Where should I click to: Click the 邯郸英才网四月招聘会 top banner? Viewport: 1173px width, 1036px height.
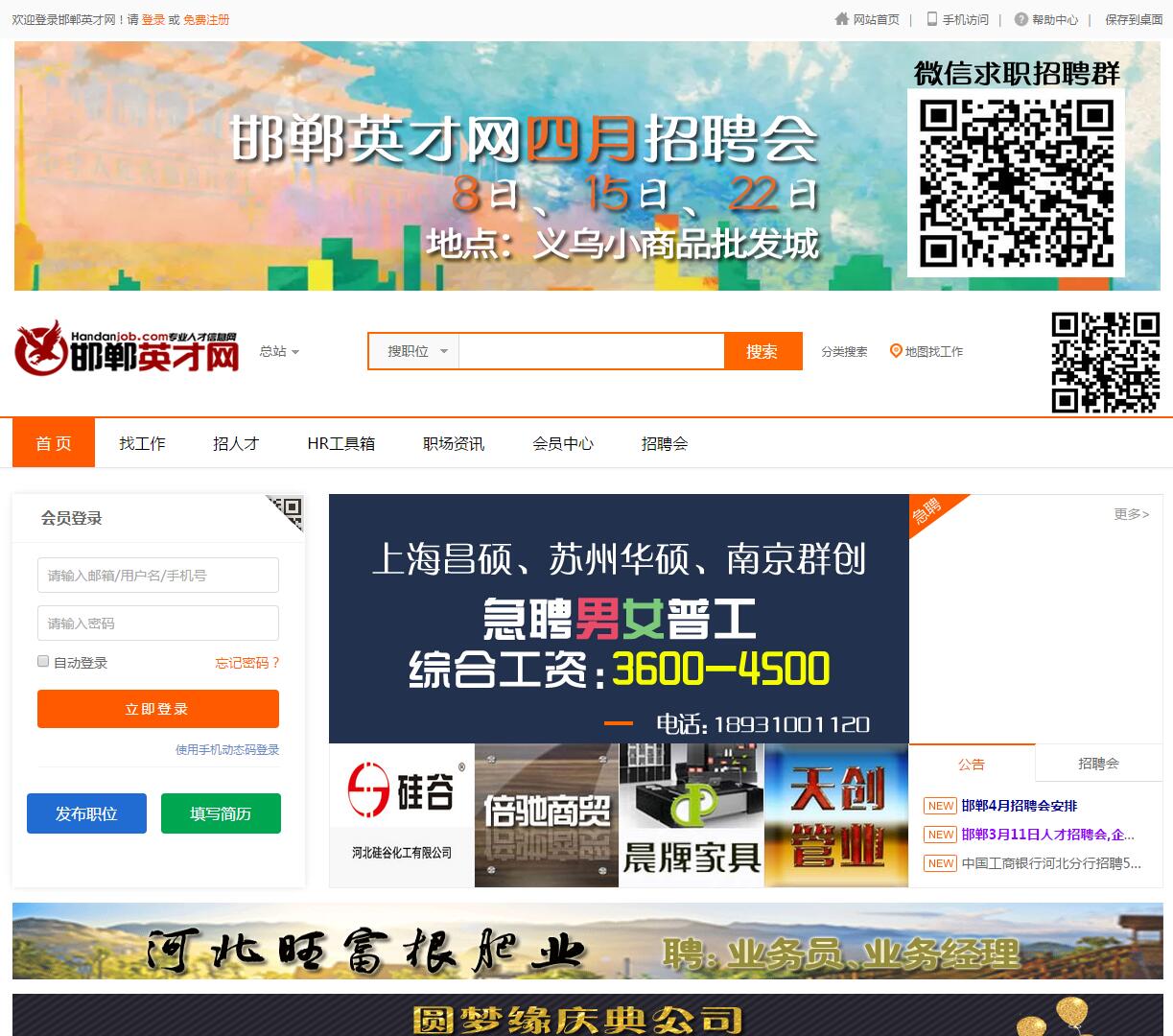point(587,166)
